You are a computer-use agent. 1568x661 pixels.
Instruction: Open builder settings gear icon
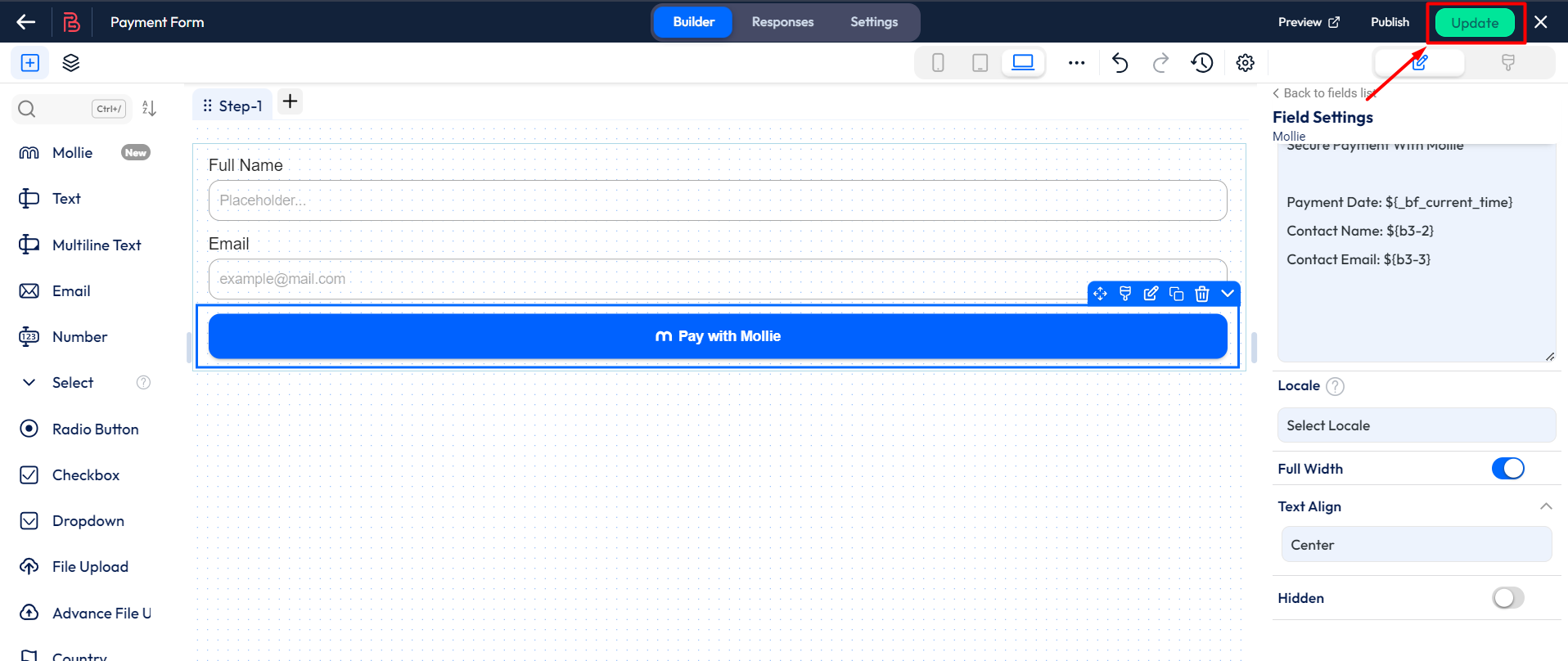(1245, 63)
